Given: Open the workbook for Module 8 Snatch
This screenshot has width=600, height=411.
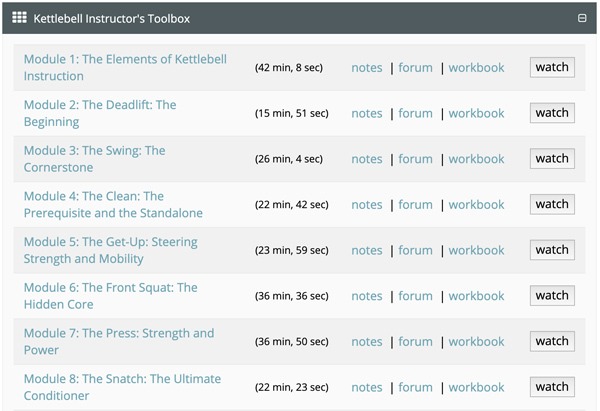Looking at the screenshot, I should [x=476, y=387].
